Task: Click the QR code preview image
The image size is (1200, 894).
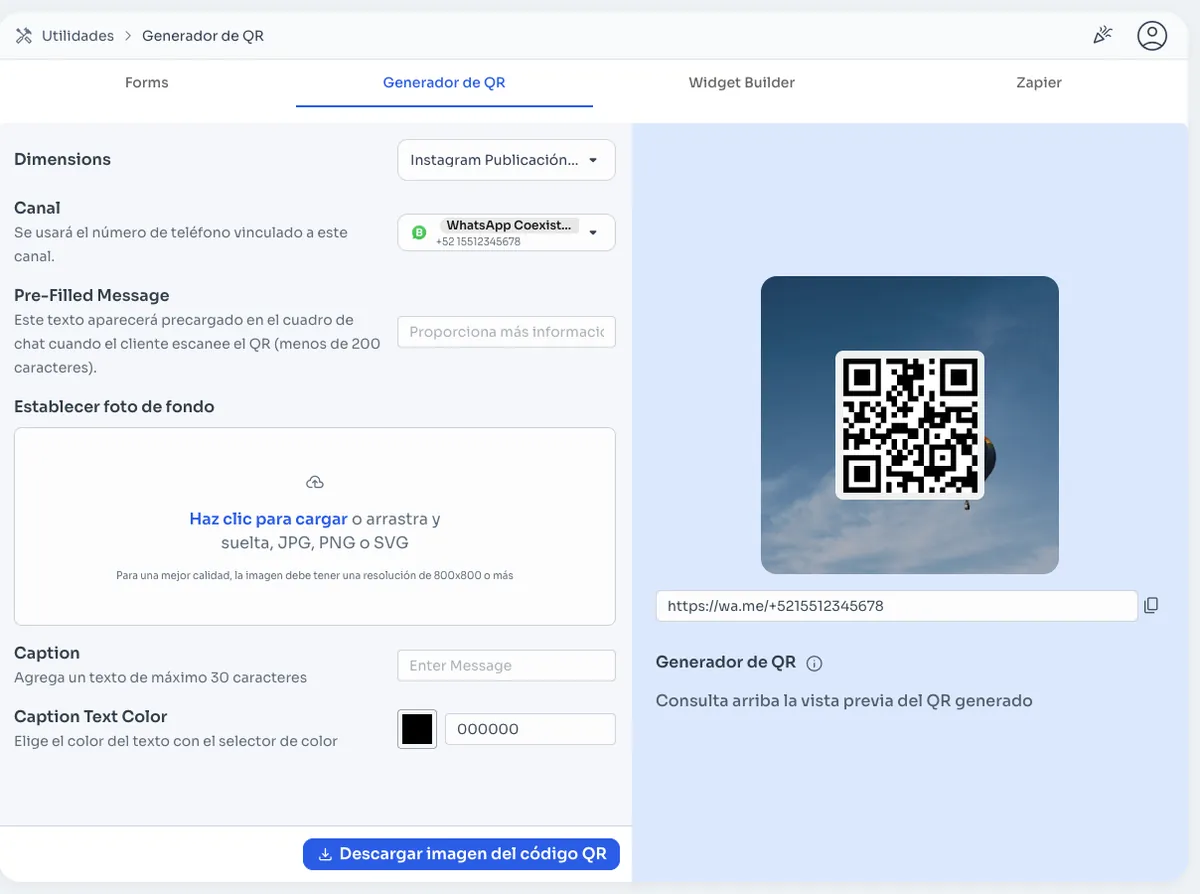Action: (x=910, y=425)
